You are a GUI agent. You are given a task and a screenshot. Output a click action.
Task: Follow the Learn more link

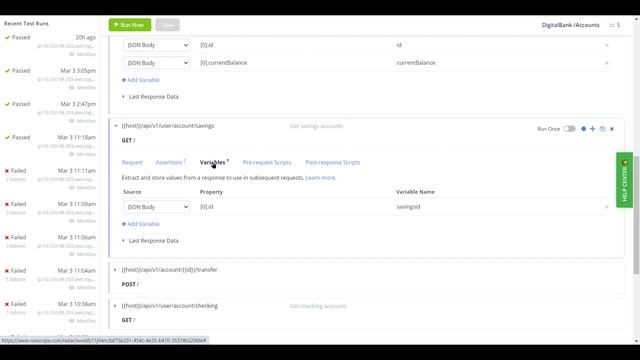coord(320,178)
